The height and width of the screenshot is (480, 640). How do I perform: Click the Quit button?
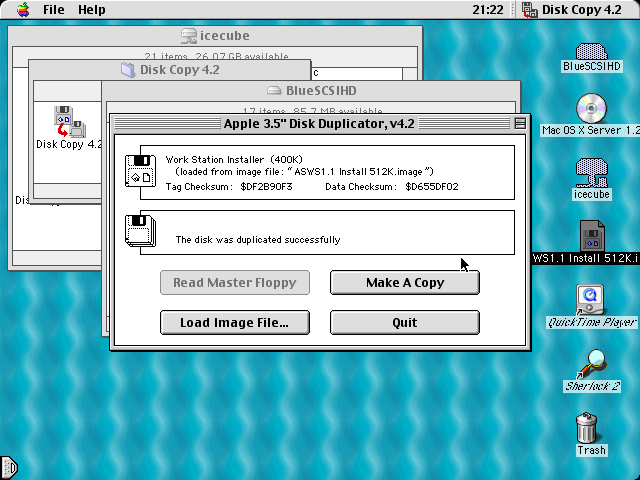(x=404, y=322)
